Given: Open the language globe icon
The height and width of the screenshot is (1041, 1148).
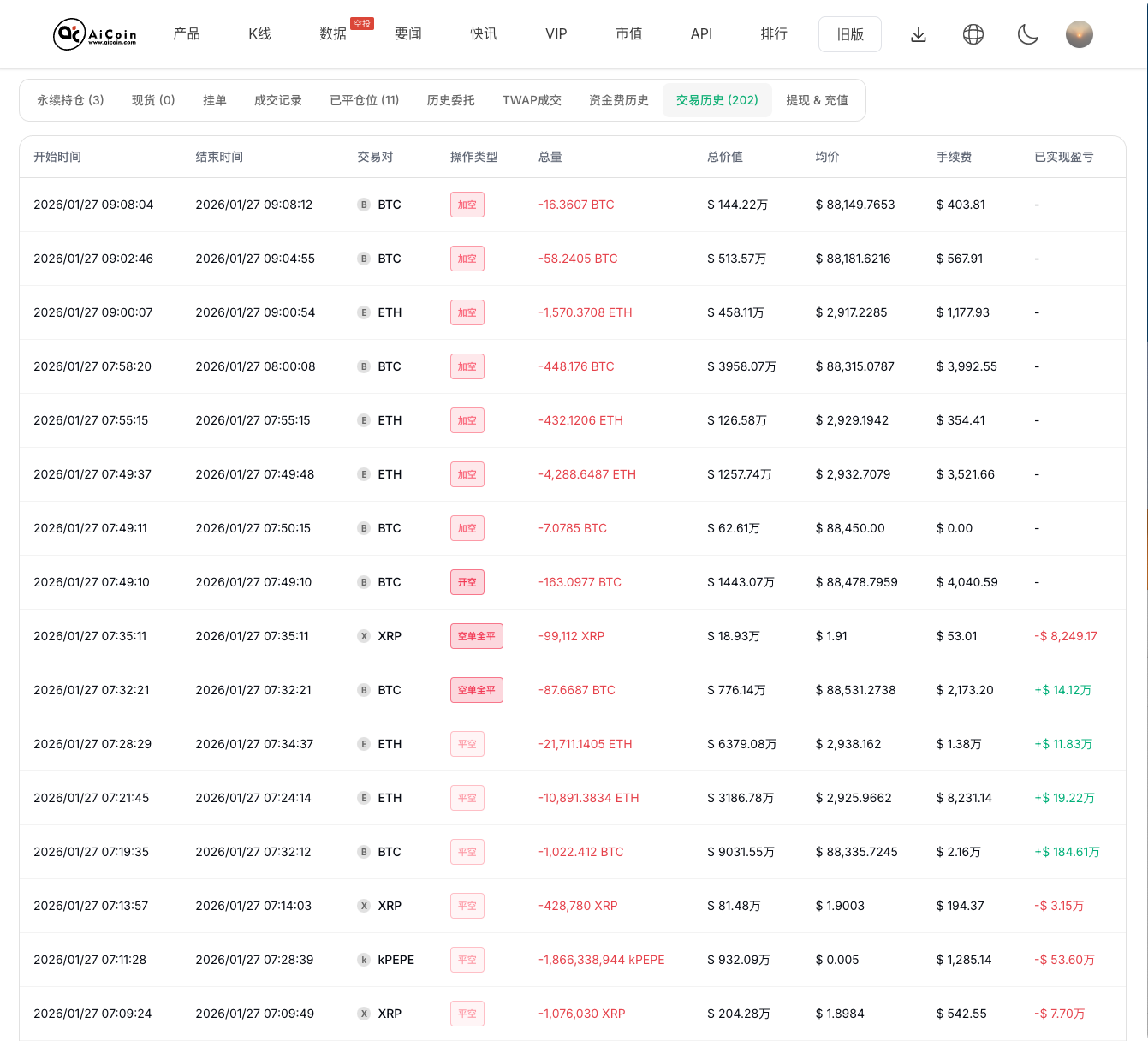Looking at the screenshot, I should point(973,34).
